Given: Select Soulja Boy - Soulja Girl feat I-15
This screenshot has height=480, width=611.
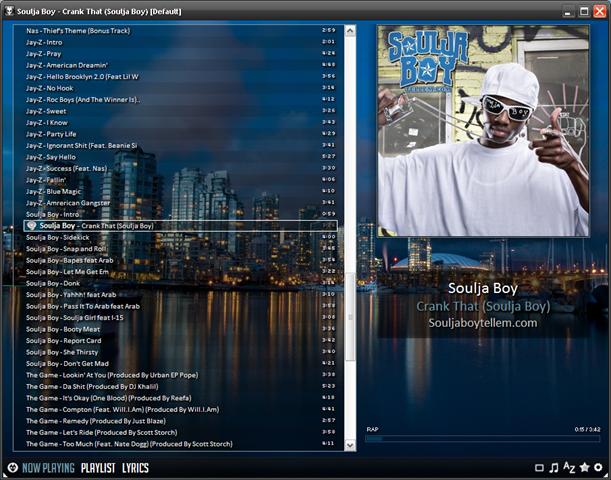Looking at the screenshot, I should tap(180, 318).
